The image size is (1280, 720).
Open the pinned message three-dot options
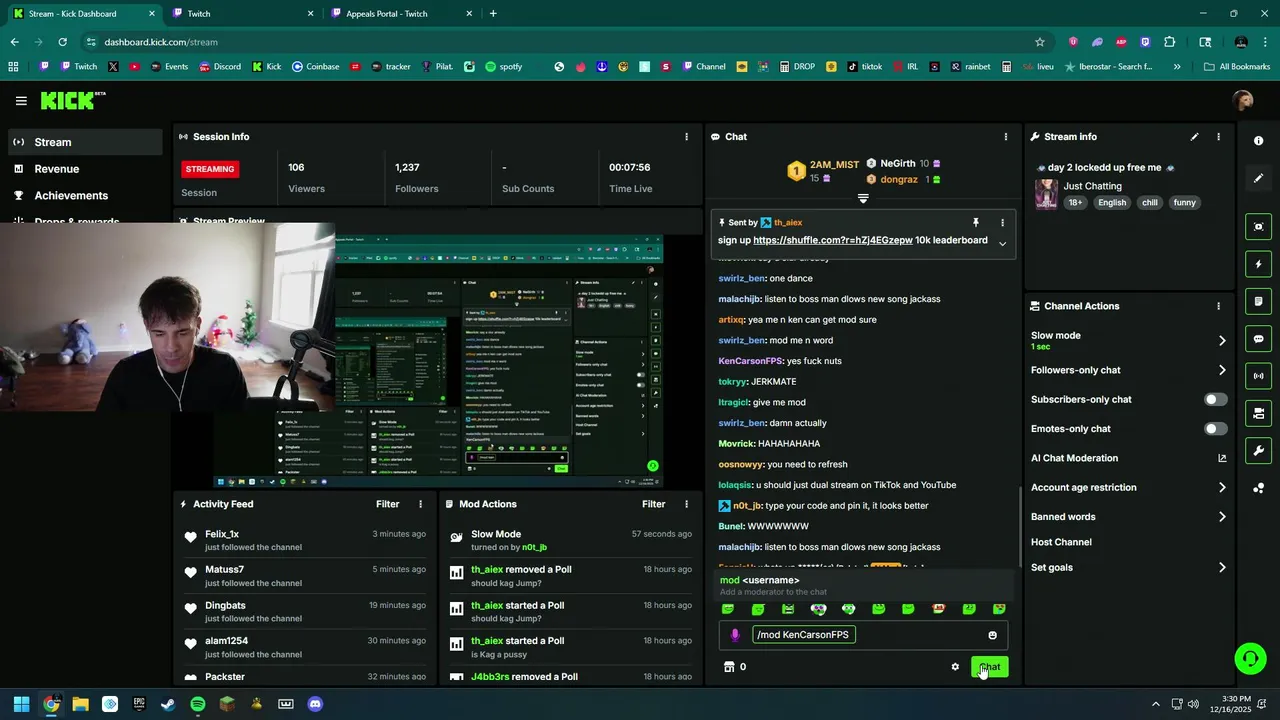[x=1002, y=222]
